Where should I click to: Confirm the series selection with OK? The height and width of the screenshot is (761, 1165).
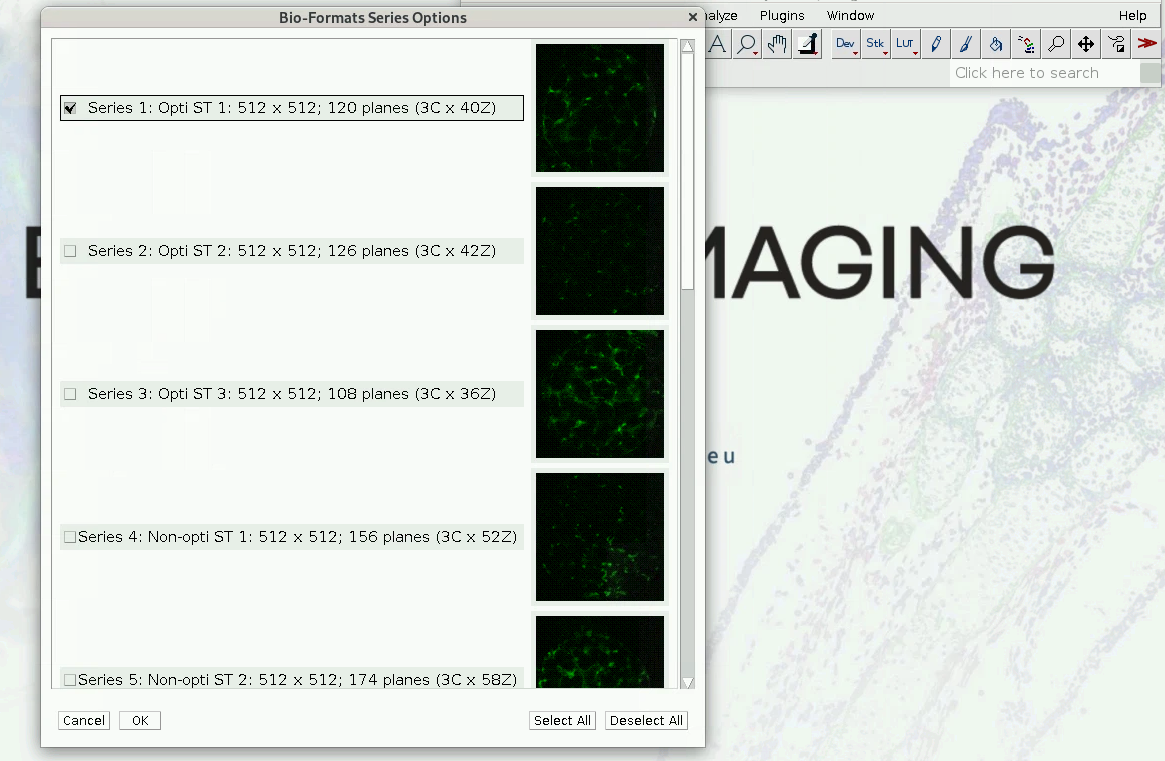click(x=140, y=720)
